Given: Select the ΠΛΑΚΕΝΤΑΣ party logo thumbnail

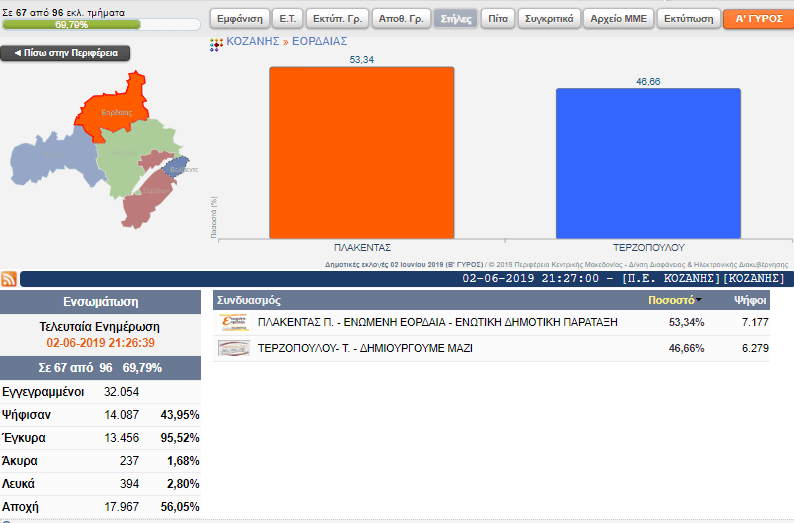Looking at the screenshot, I should [234, 323].
